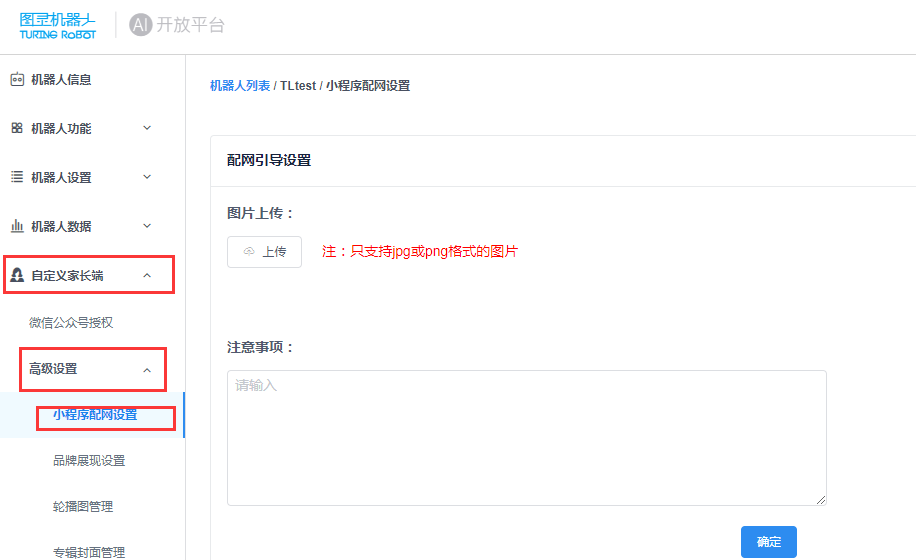This screenshot has width=916, height=560.
Task: Click the bar chart icon beside 机器人数据
Action: point(17,225)
